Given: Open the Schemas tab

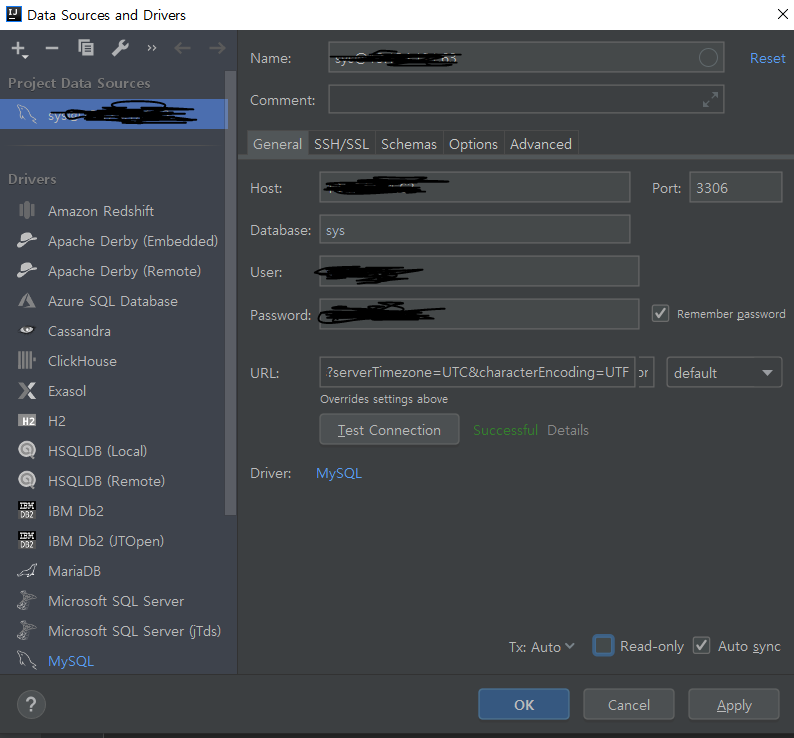Looking at the screenshot, I should tap(409, 144).
